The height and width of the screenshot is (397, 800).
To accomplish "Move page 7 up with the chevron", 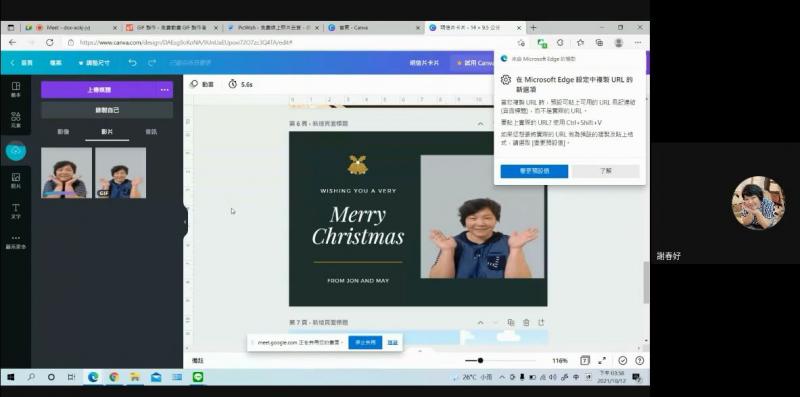I will [x=480, y=322].
